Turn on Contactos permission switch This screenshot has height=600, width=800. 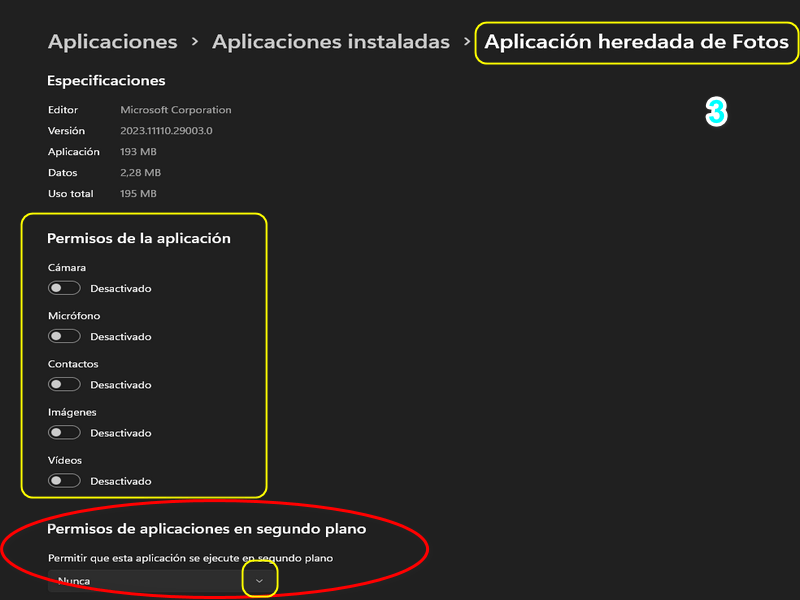[x=64, y=384]
